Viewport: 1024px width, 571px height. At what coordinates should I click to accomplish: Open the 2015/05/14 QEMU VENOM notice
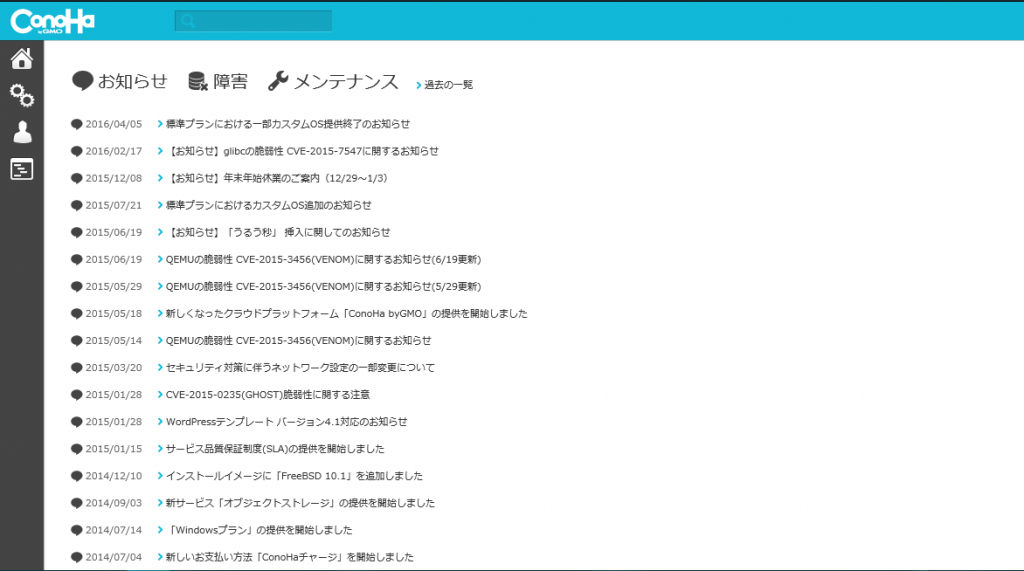point(298,341)
